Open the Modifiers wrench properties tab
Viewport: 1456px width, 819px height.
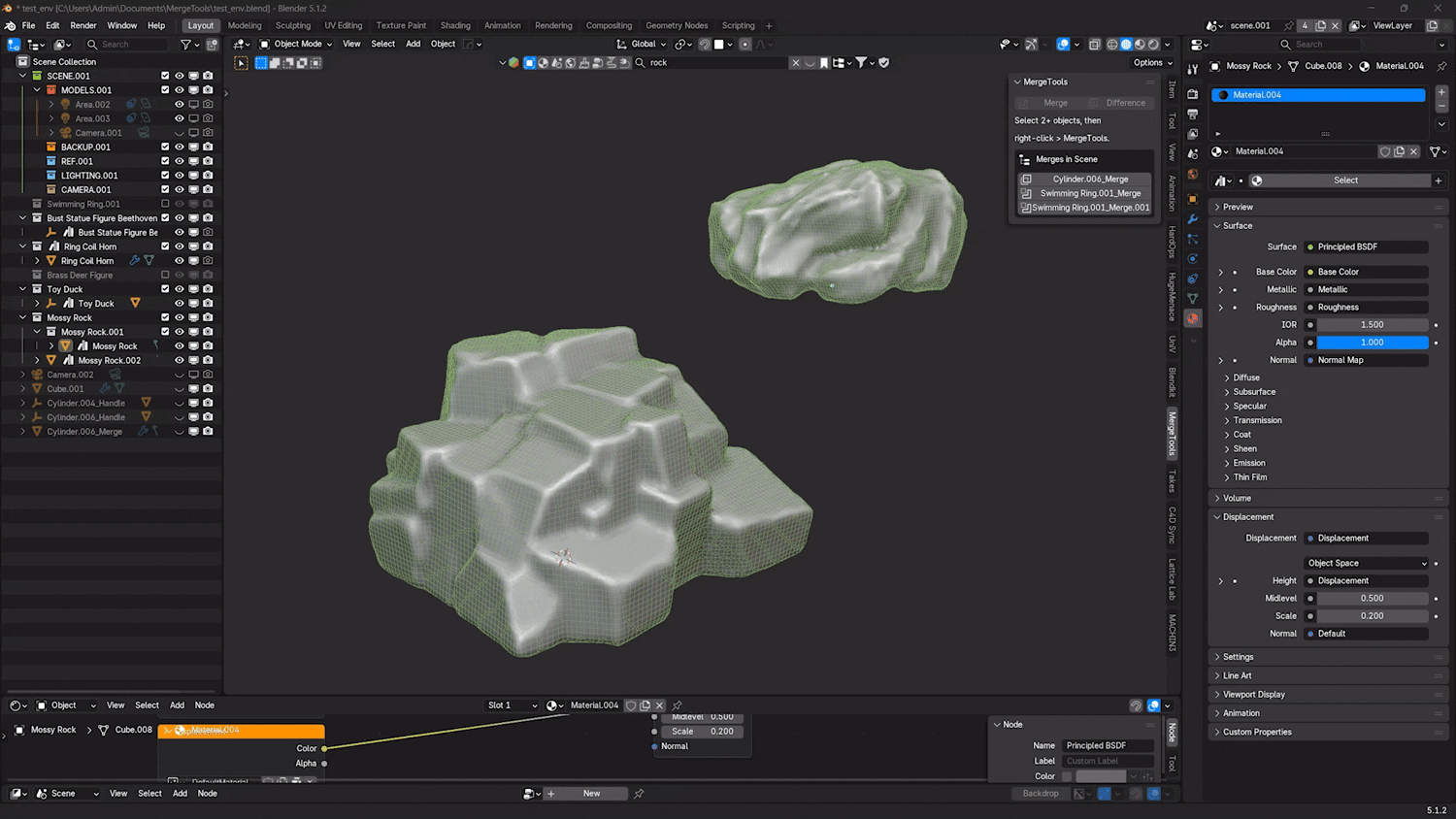point(1193,219)
